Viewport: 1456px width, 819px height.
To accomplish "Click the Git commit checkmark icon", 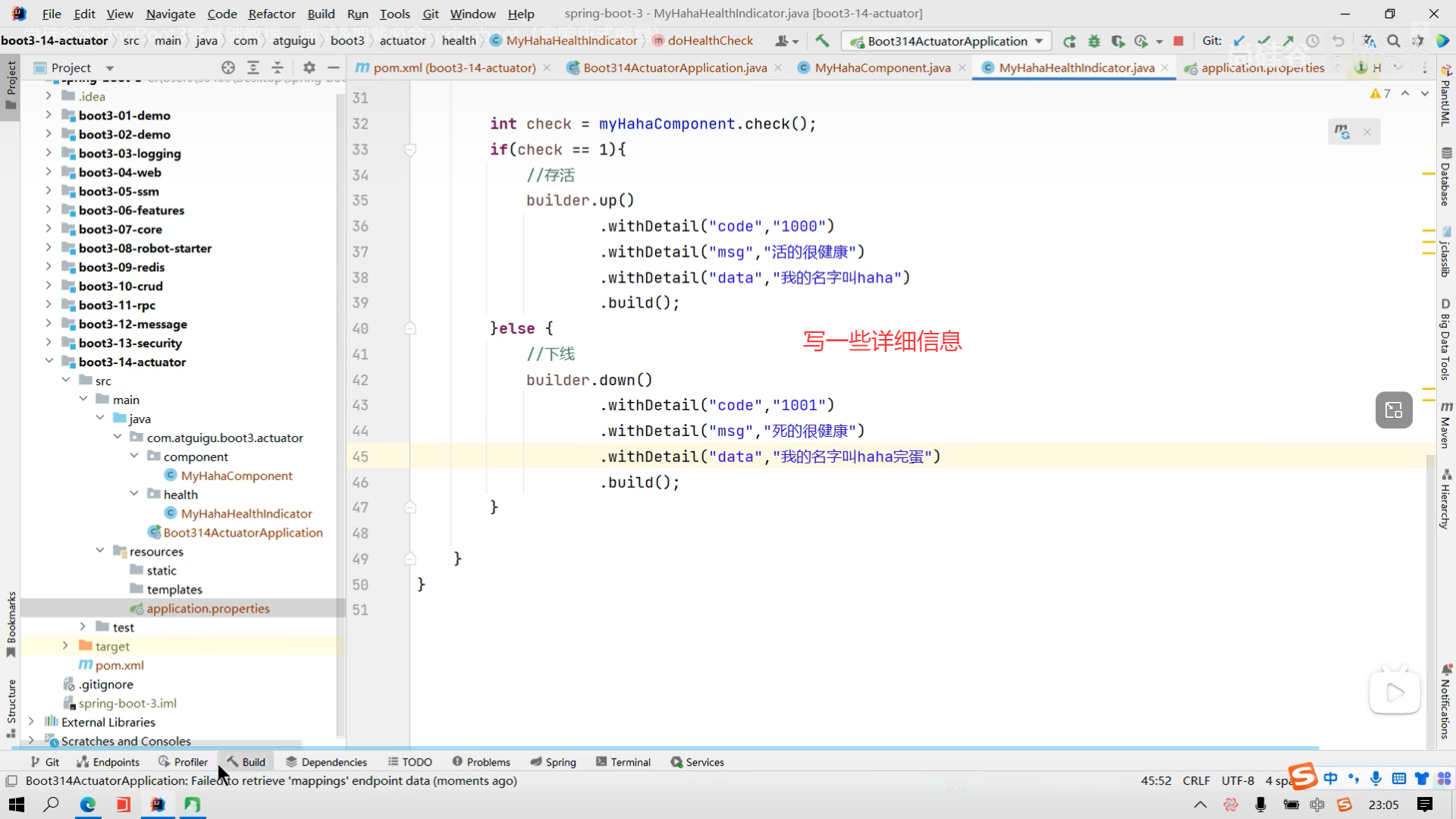I will click(1263, 41).
